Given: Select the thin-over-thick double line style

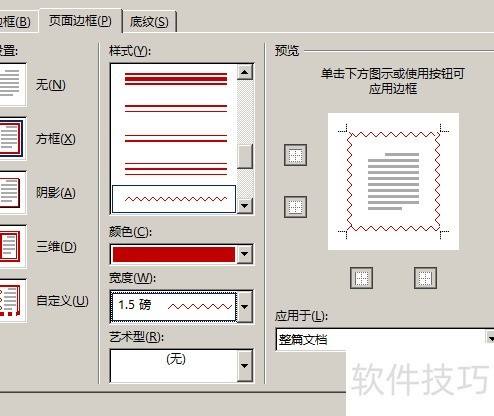Looking at the screenshot, I should pos(176,138).
